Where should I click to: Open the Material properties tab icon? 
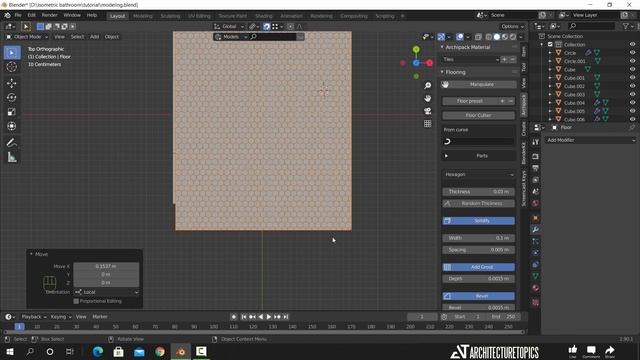(x=536, y=288)
